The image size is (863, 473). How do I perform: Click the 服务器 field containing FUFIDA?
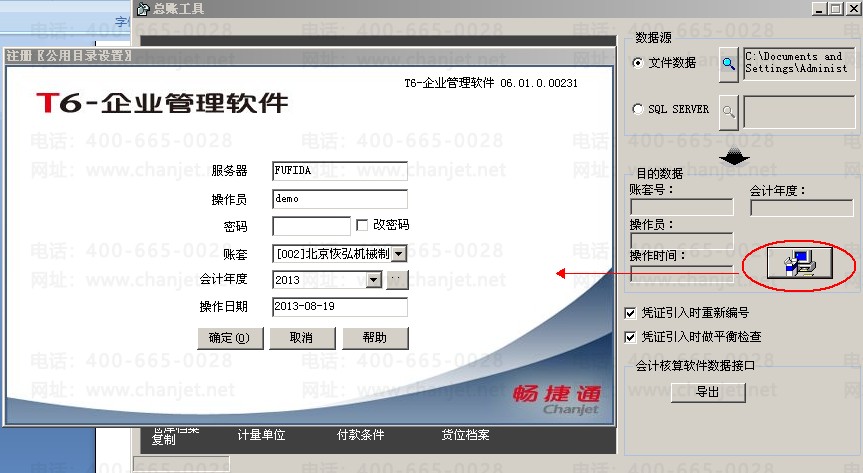click(340, 171)
